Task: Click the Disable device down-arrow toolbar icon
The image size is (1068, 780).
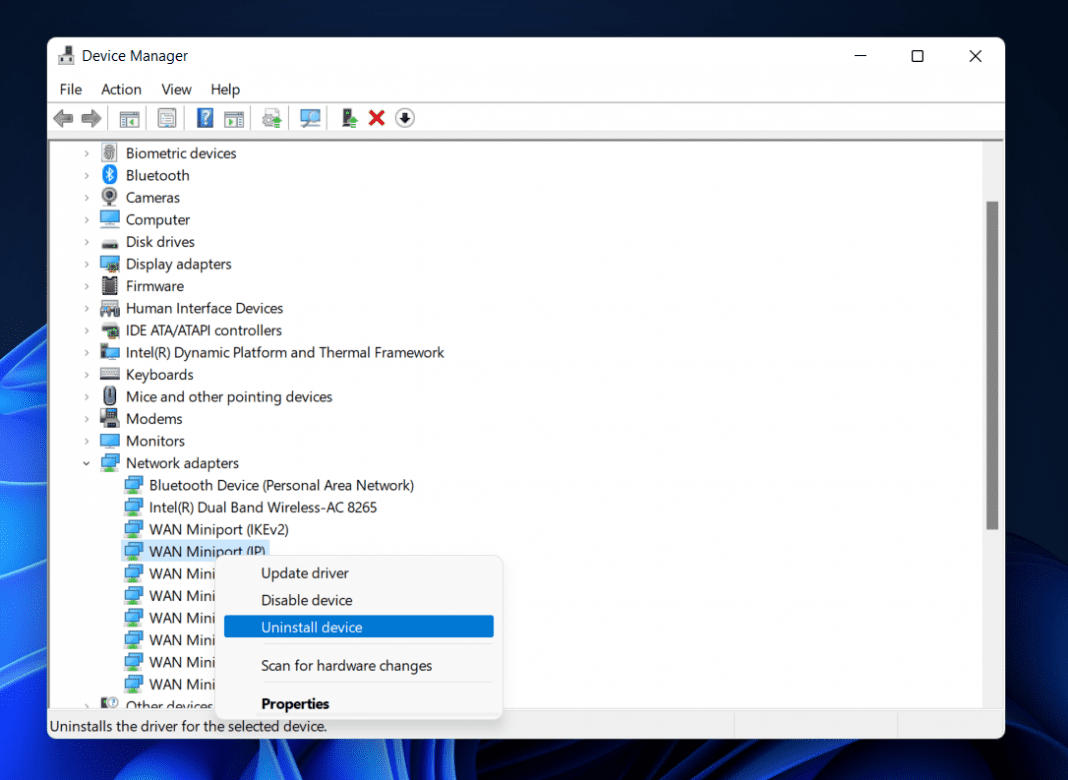Action: click(x=405, y=117)
